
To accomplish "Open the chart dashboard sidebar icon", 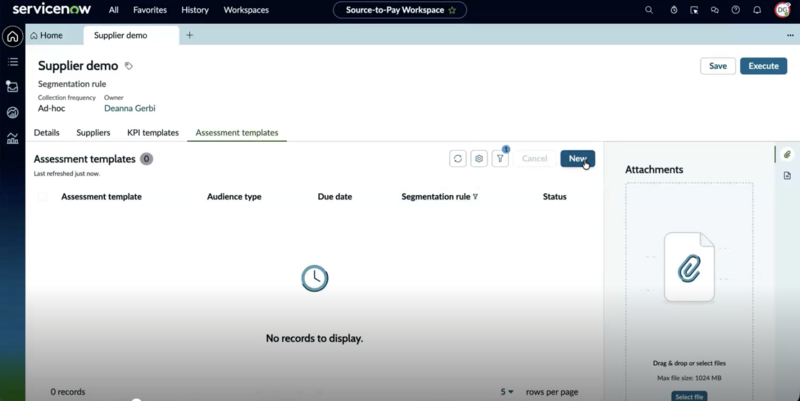I will (13, 138).
